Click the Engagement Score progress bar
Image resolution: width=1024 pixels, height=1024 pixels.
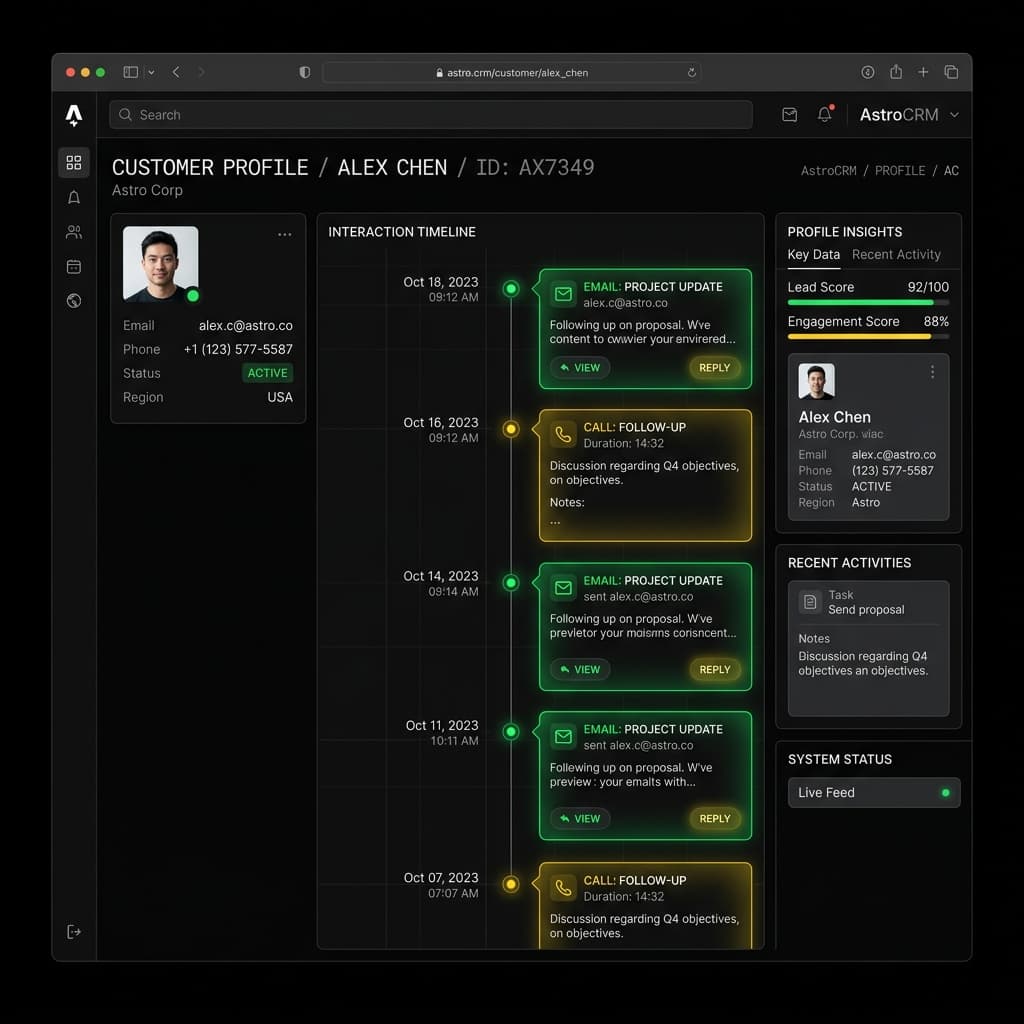click(x=868, y=336)
